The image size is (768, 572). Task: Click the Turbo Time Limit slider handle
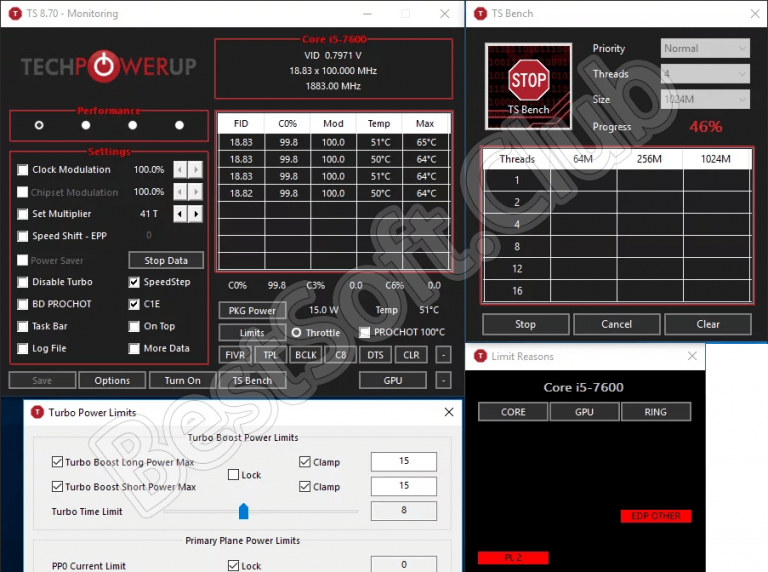(243, 511)
